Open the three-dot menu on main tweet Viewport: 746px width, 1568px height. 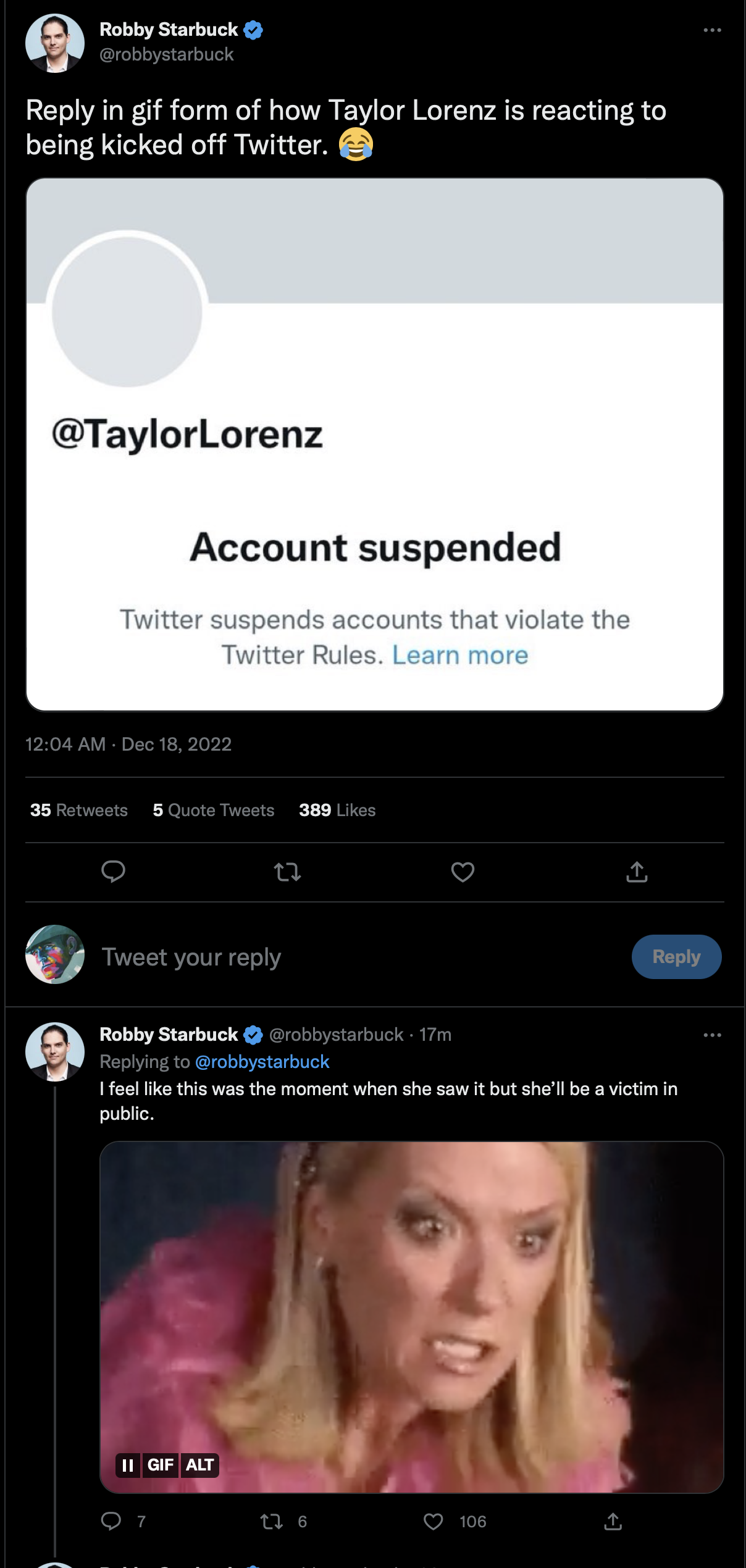712,30
